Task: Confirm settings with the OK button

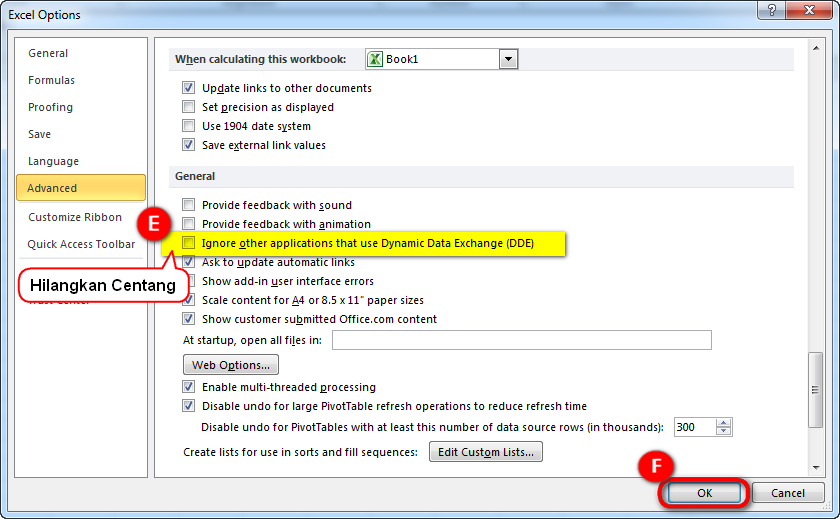Action: [x=704, y=493]
